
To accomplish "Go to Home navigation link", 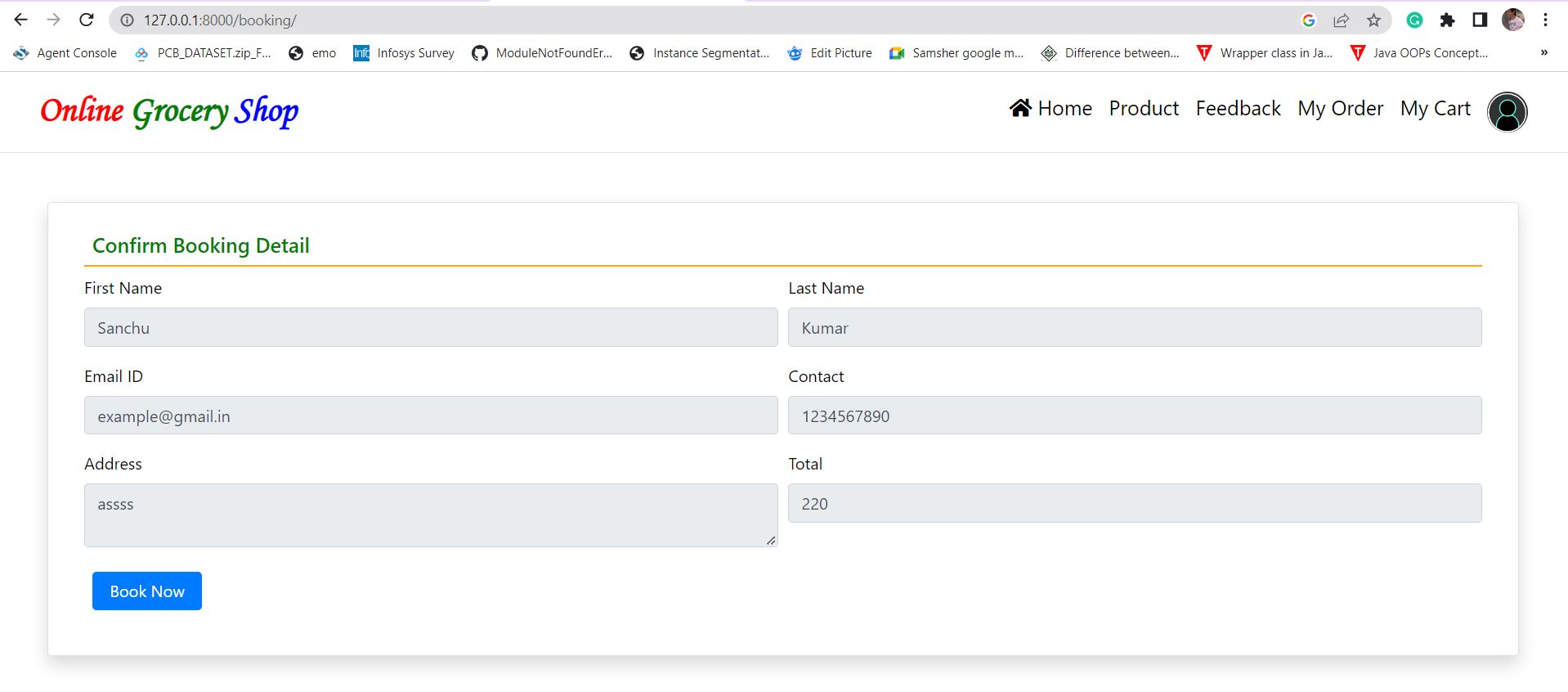I will coord(1051,108).
